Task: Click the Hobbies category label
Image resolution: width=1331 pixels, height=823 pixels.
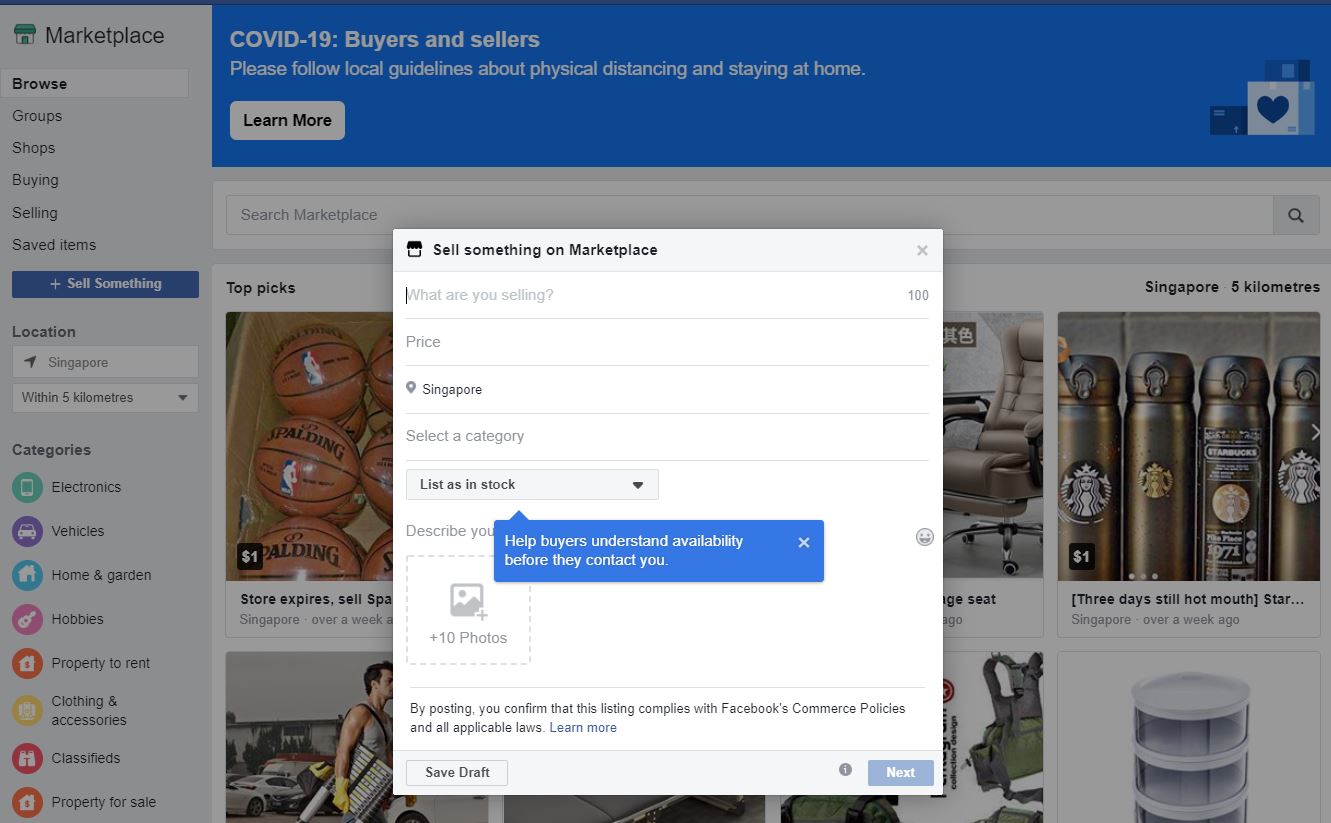Action: point(77,619)
